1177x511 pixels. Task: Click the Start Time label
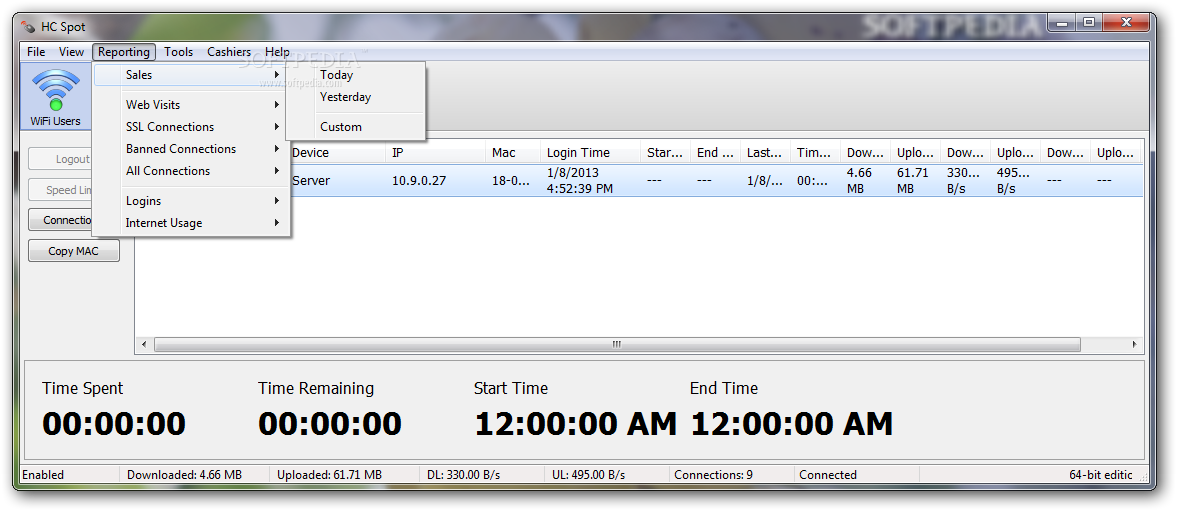[x=510, y=389]
